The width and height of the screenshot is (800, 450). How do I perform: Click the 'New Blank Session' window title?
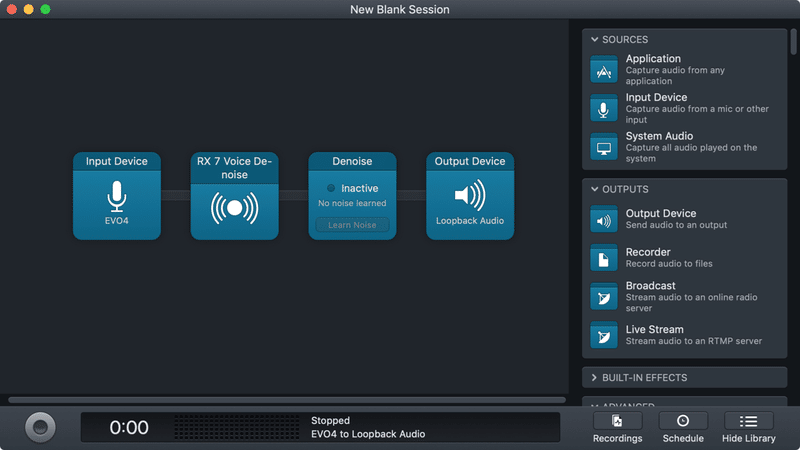[x=400, y=10]
